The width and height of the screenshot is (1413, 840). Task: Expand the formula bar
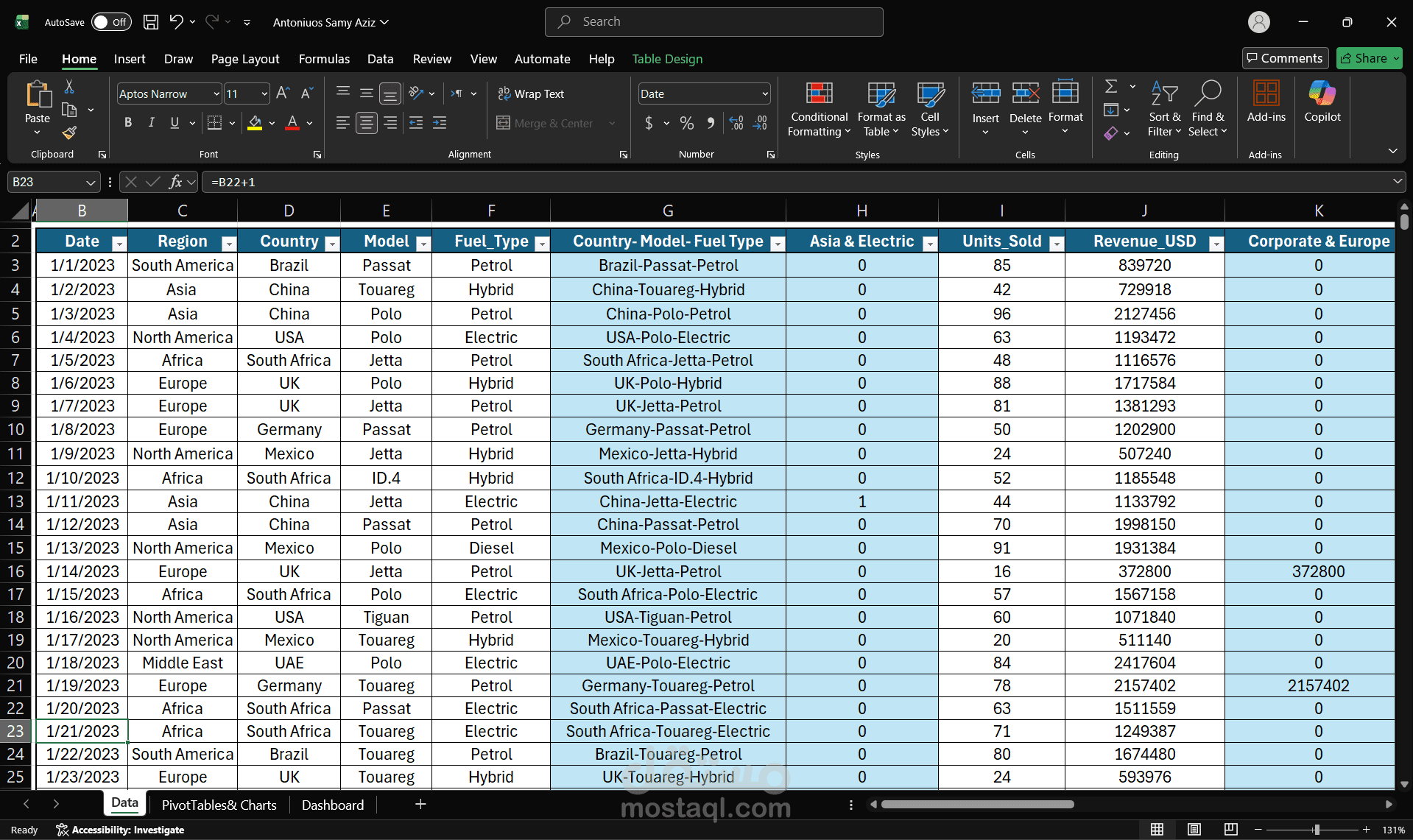pos(1397,181)
